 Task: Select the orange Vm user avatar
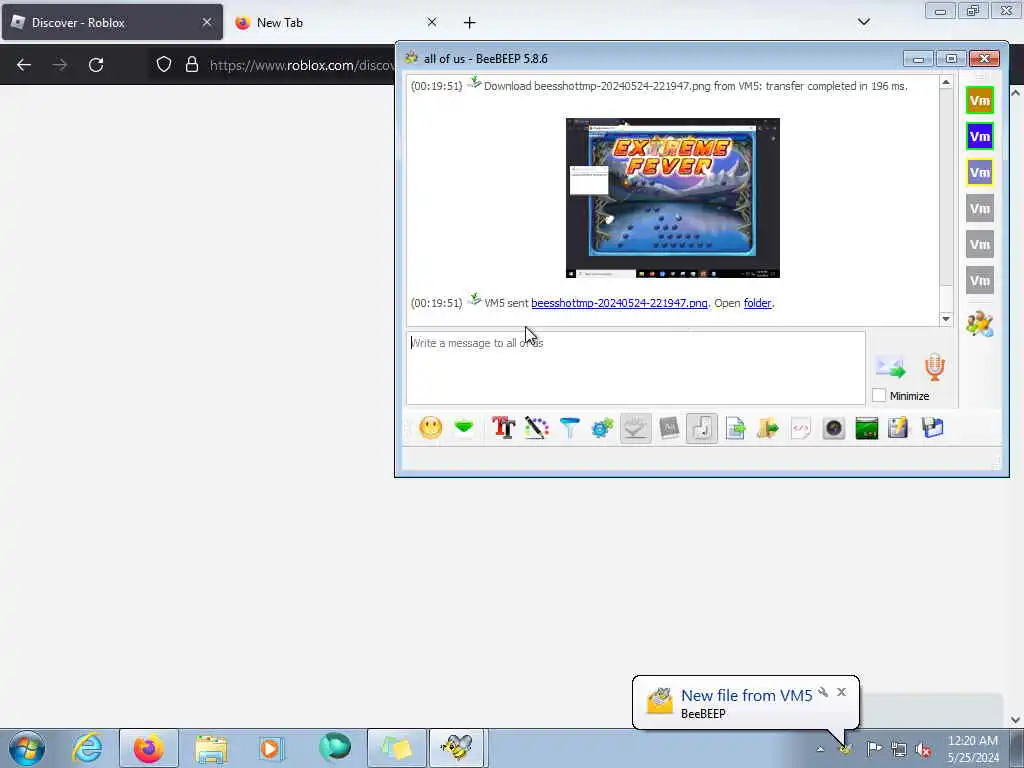980,101
